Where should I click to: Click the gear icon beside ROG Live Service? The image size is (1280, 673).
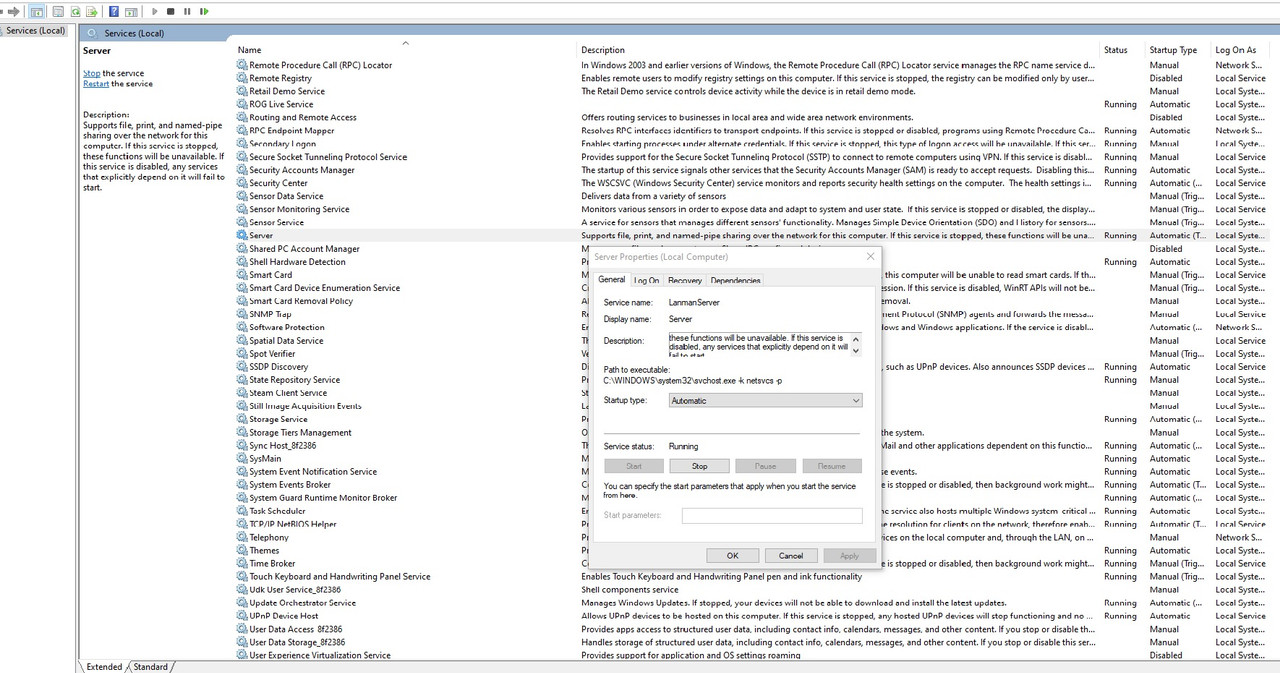242,104
